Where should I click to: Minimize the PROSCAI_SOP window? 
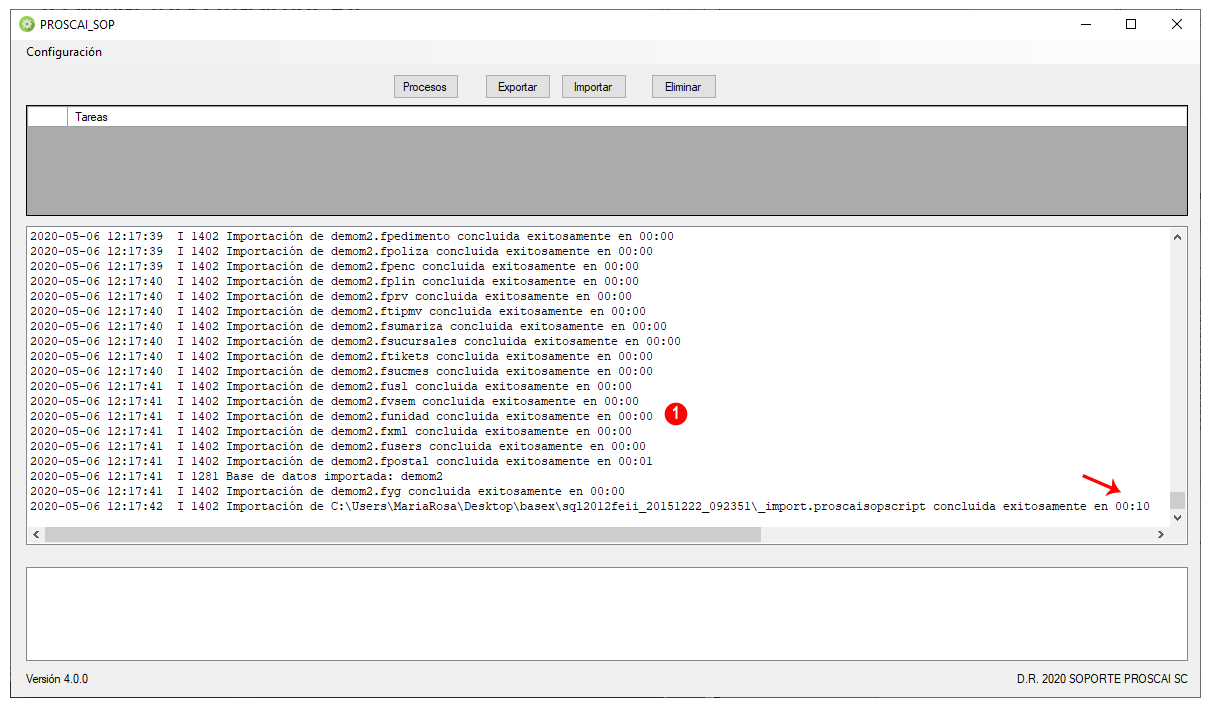pos(1085,24)
